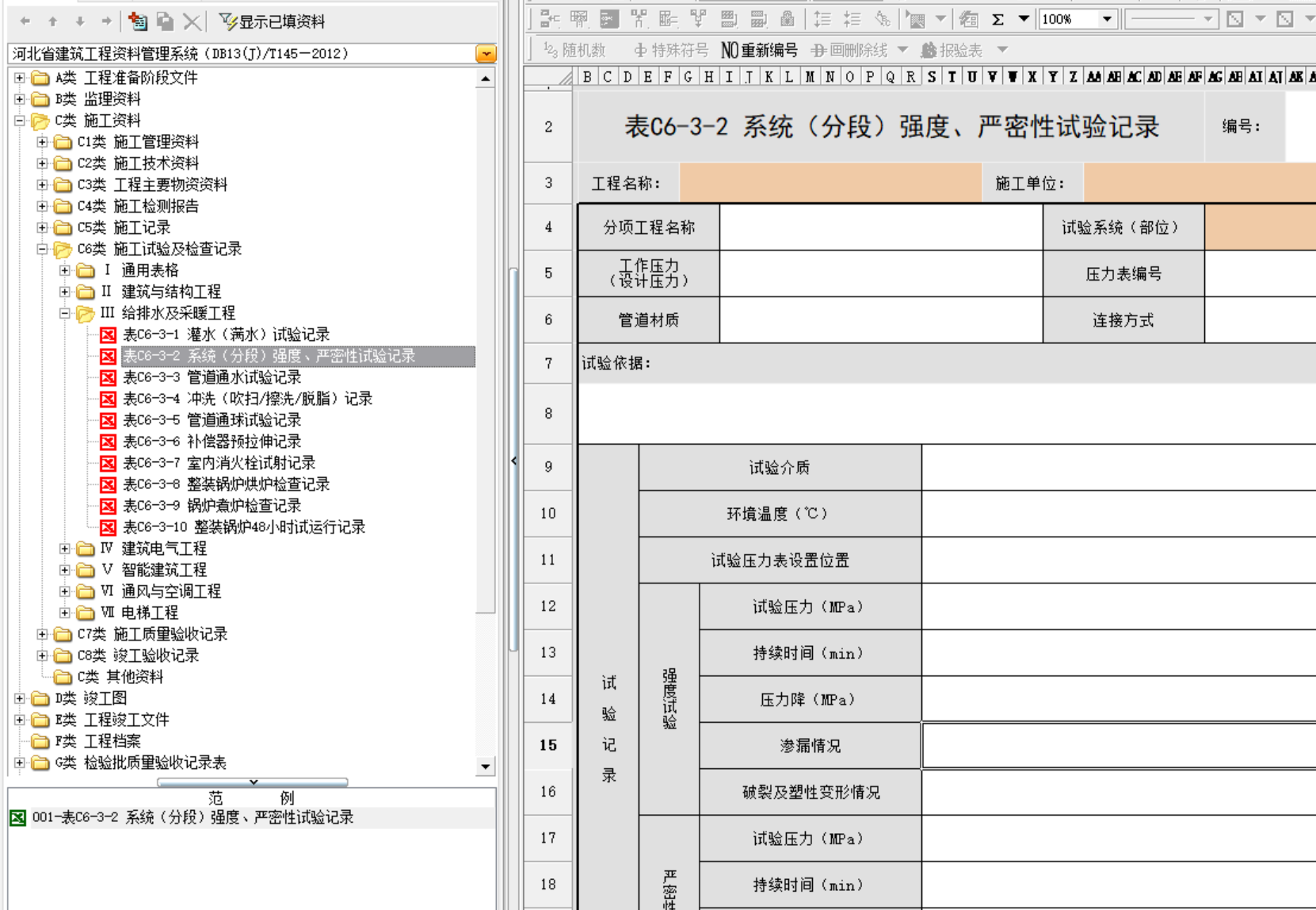Click the lock icon in the sheet toolbar
The width and height of the screenshot is (1316, 910).
[x=787, y=19]
